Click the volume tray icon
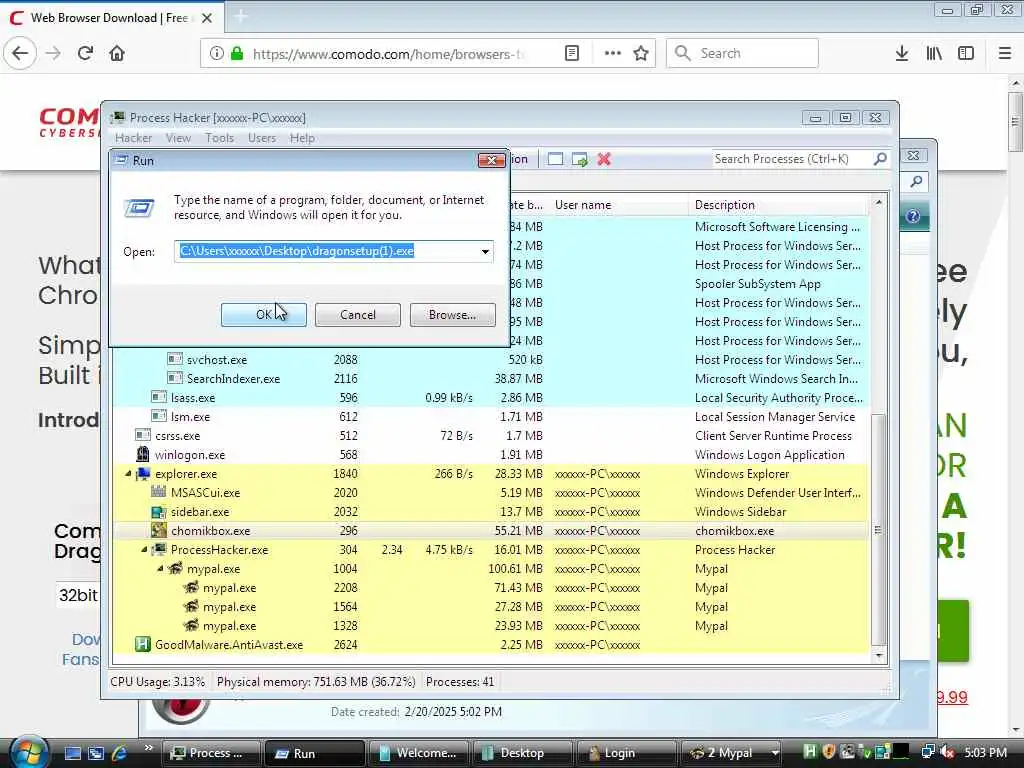This screenshot has height=768, width=1024. tap(946, 752)
